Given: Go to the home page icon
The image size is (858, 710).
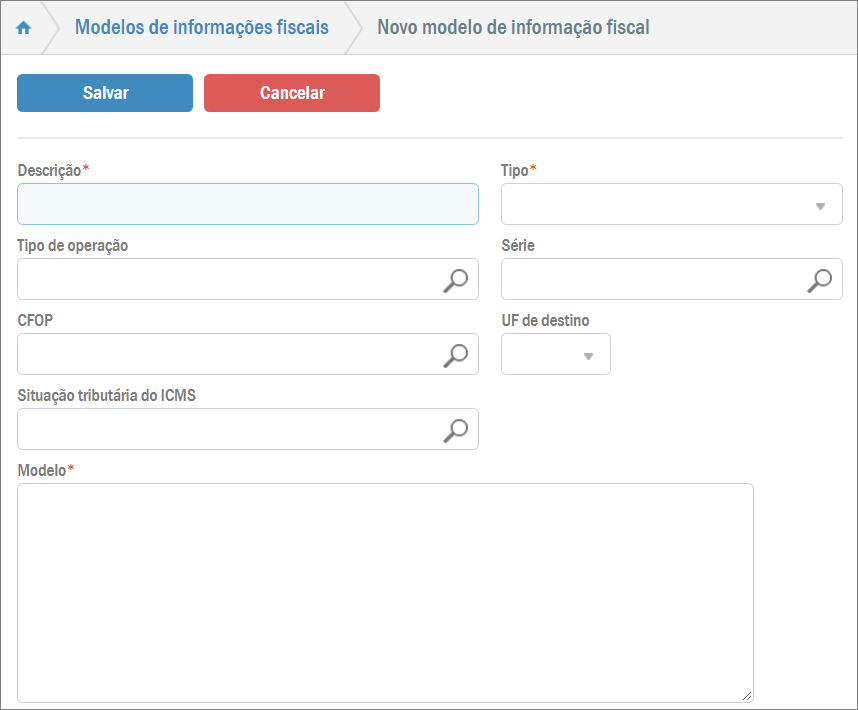Looking at the screenshot, I should tap(24, 28).
